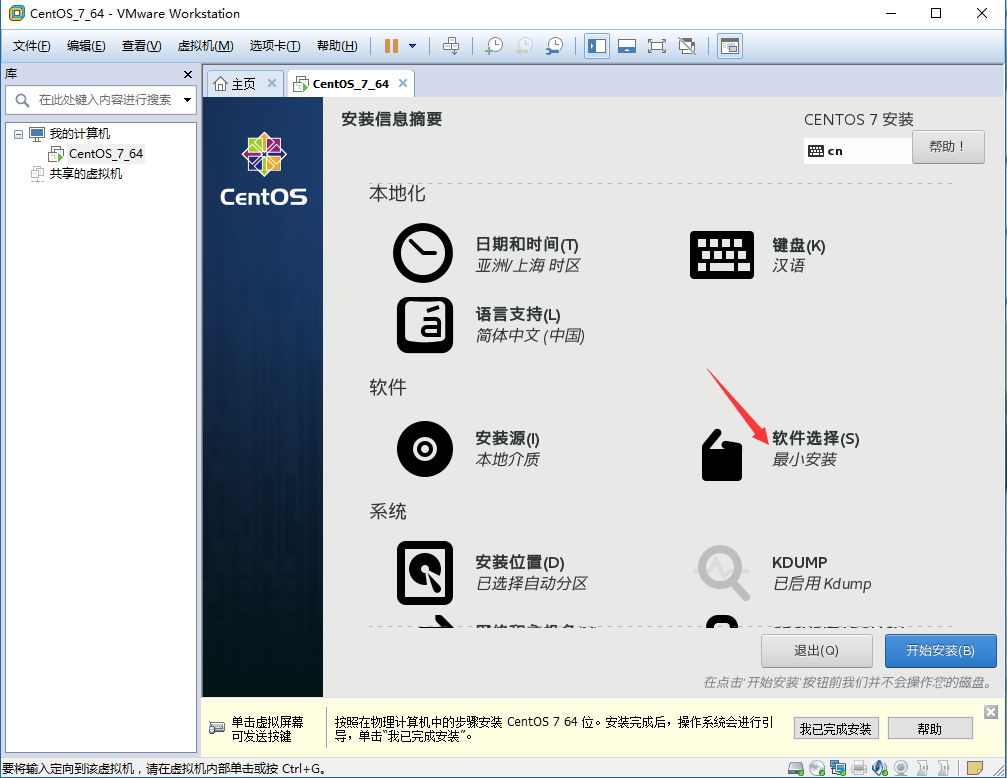Viewport: 1007px width, 778px height.
Task: Click the 帮助！ button in installer
Action: pyautogui.click(x=948, y=147)
